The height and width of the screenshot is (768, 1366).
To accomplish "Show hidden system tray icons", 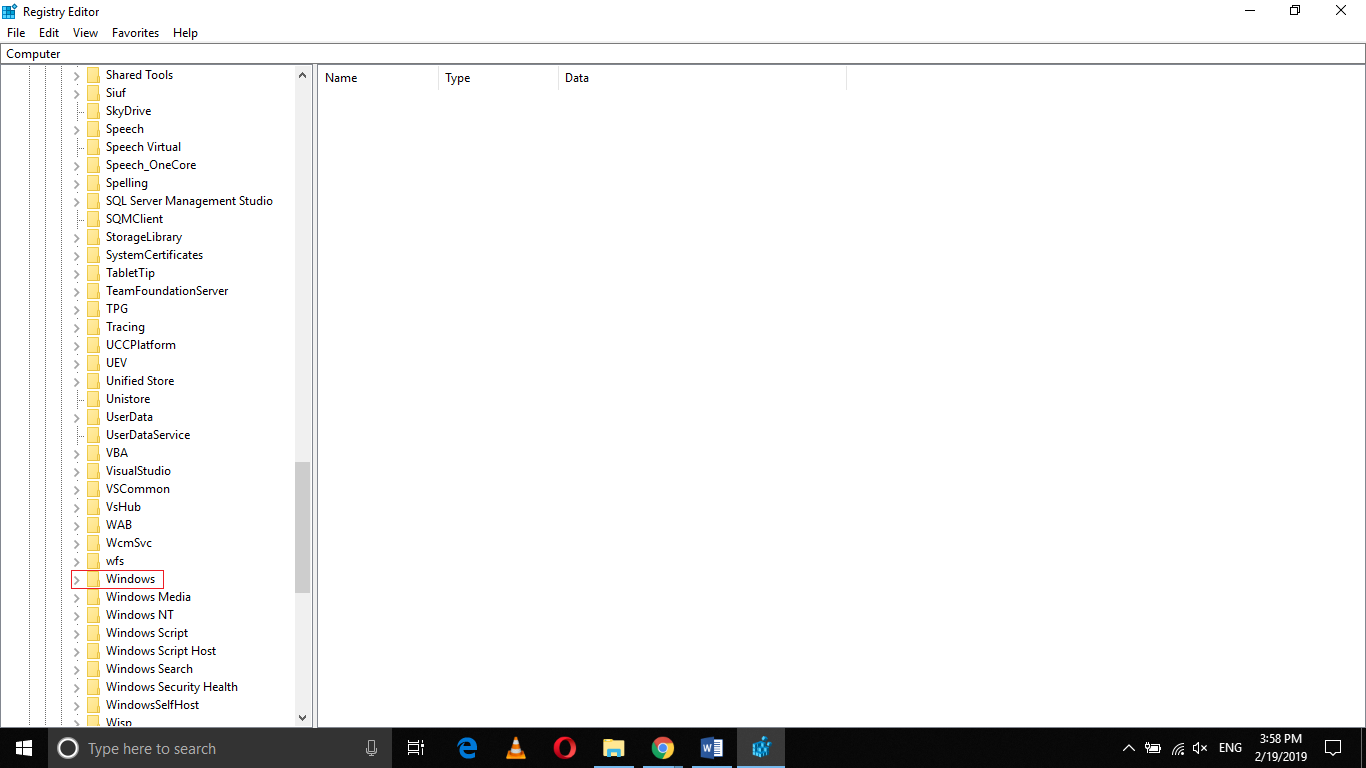I will click(1129, 748).
